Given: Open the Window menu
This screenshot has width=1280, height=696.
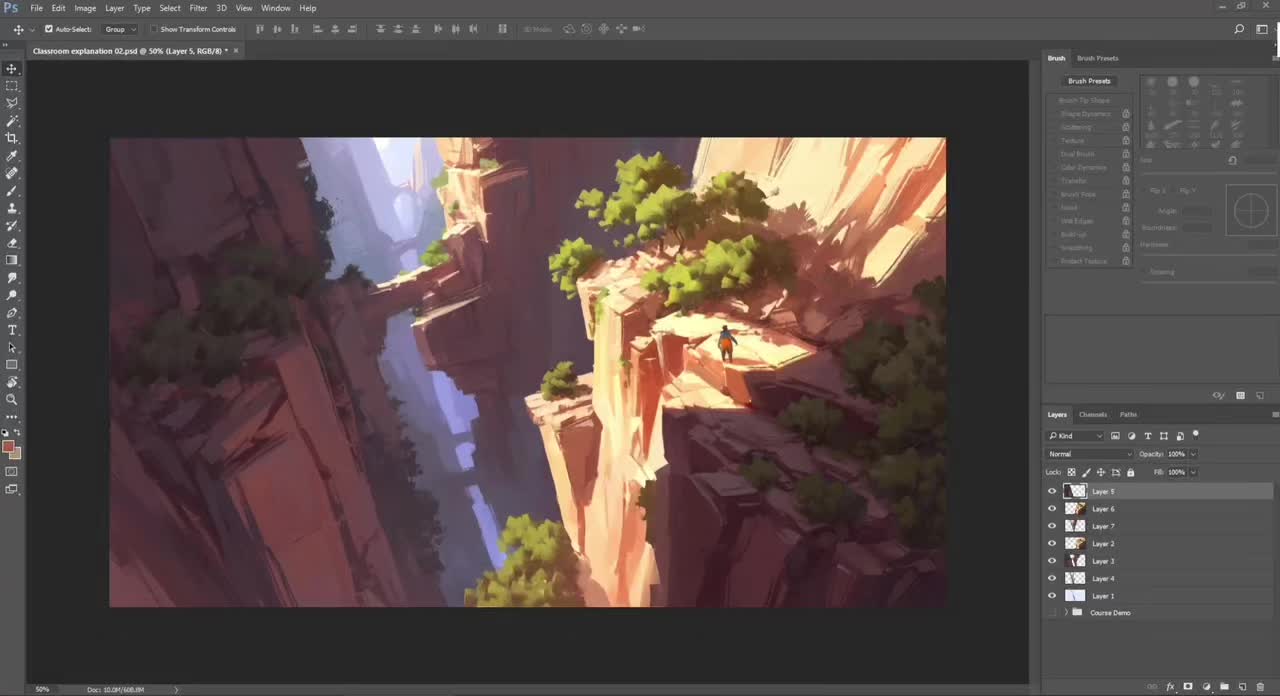Looking at the screenshot, I should coord(276,8).
